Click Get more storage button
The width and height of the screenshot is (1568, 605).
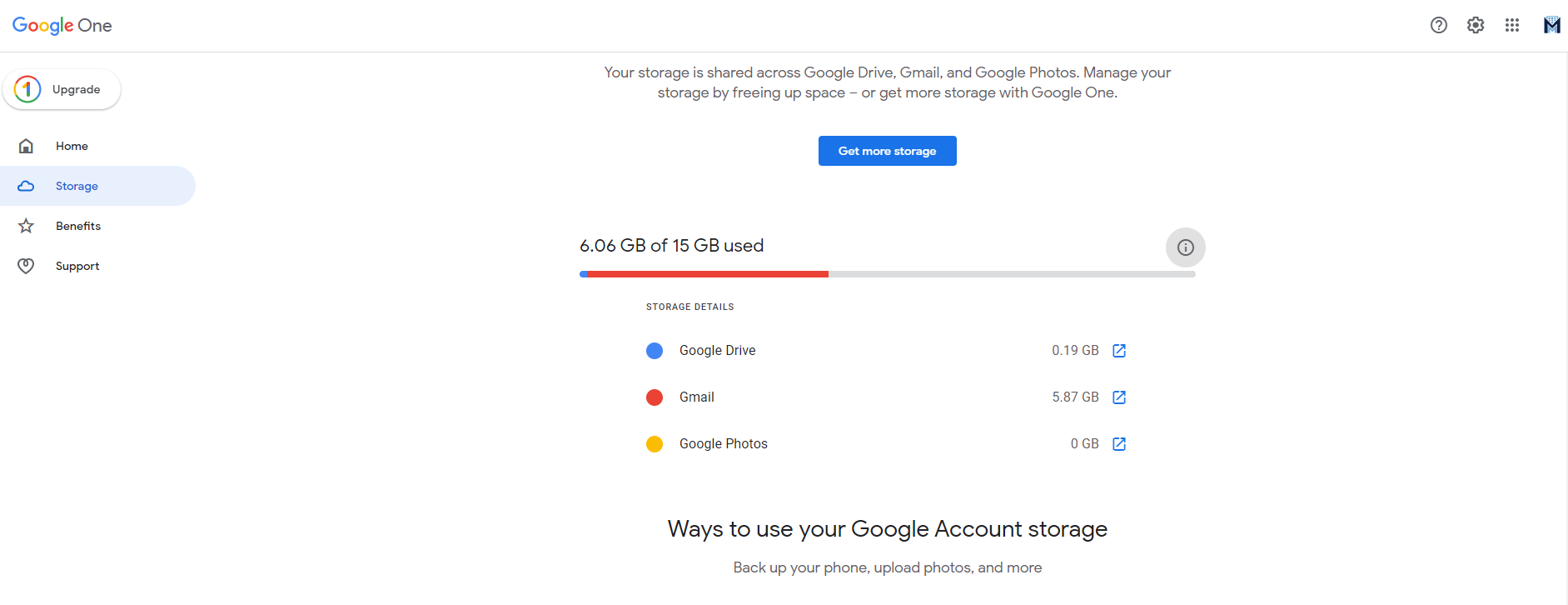pyautogui.click(x=887, y=151)
